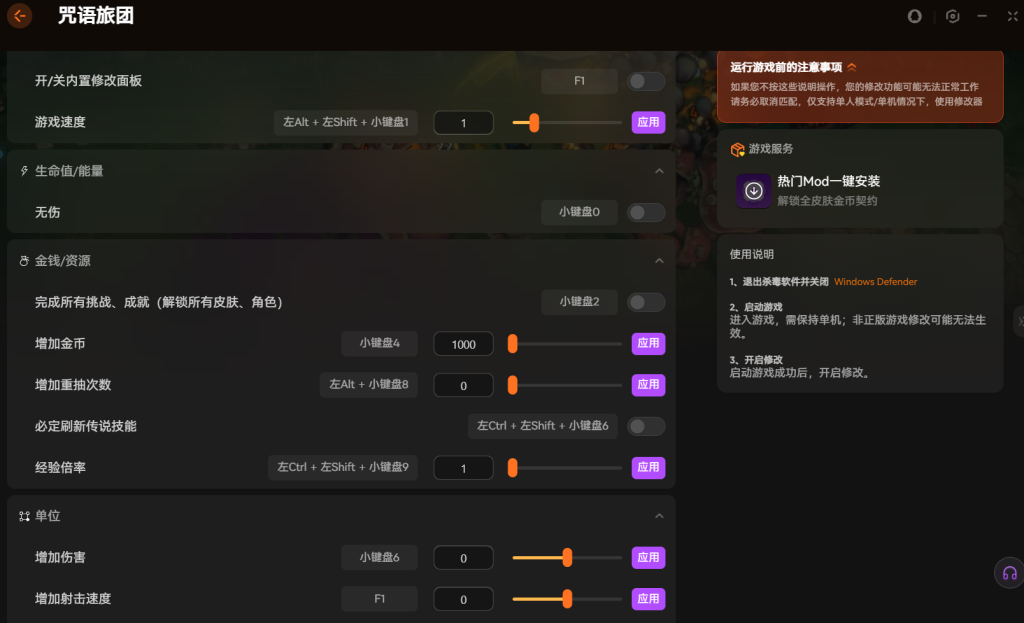Apply the 增加金币 value
The image size is (1024, 623).
point(648,343)
